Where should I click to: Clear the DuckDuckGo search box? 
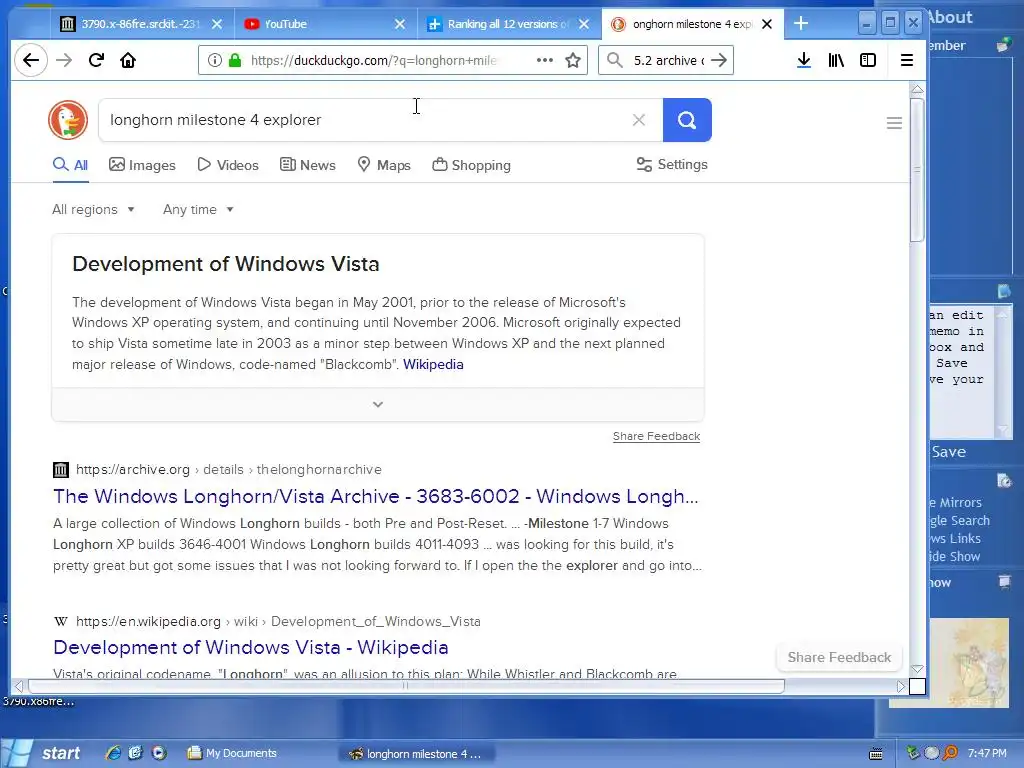tap(639, 120)
